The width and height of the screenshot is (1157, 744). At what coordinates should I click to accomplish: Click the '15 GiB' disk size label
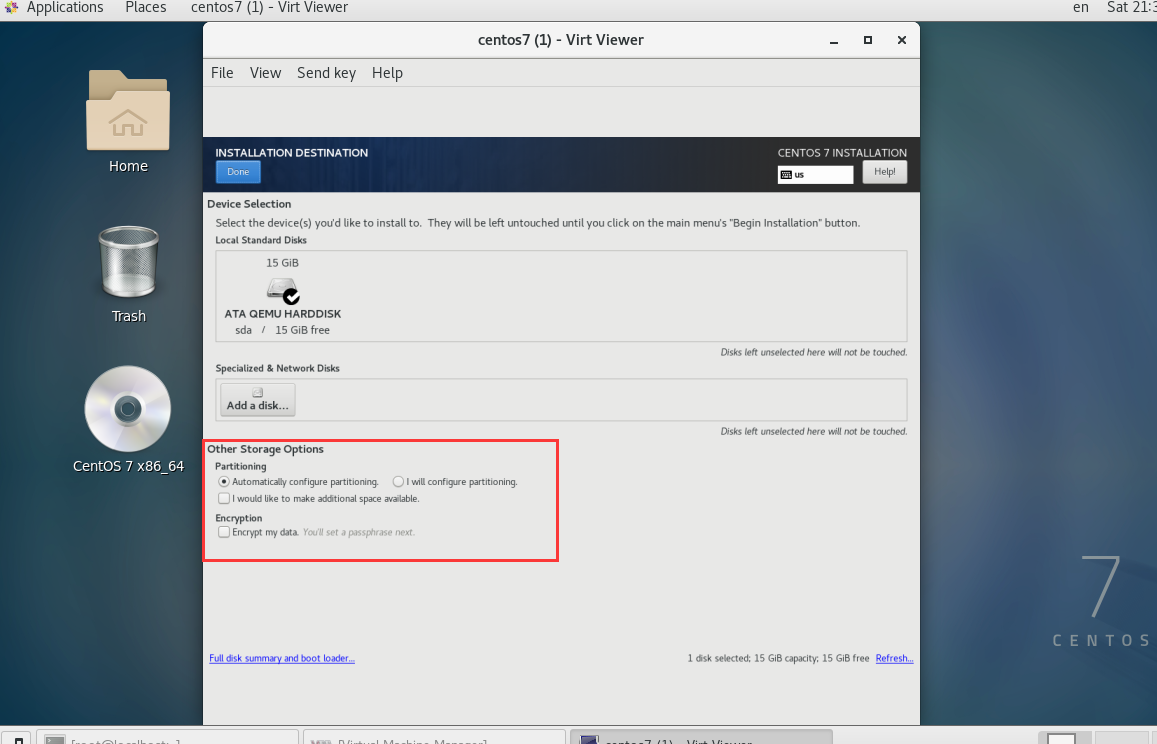(x=283, y=263)
